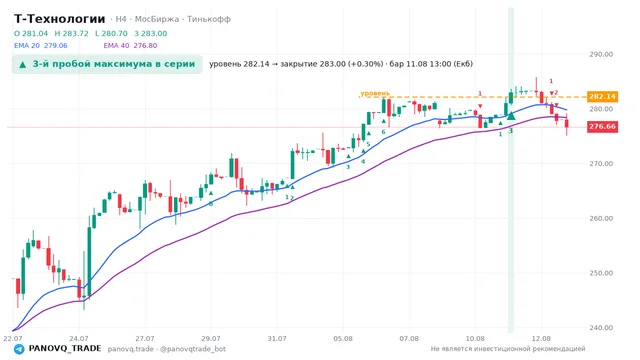Click the large green breakout triangle marker

click(x=511, y=116)
